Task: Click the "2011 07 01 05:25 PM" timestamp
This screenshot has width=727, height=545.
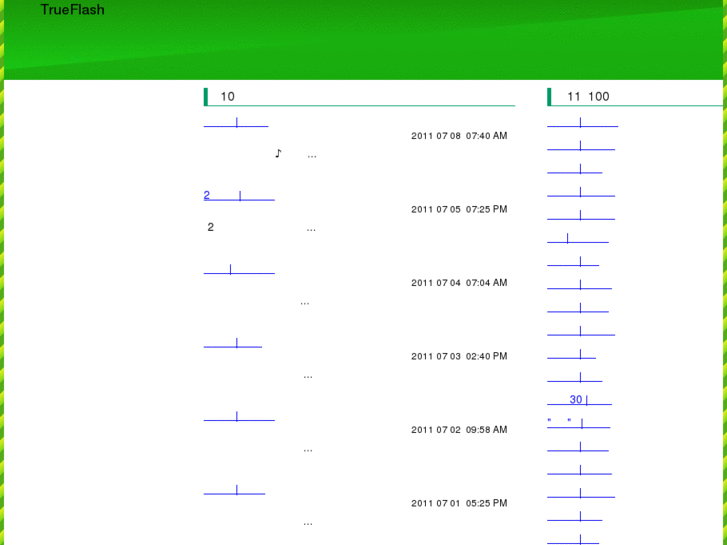Action: coord(459,503)
